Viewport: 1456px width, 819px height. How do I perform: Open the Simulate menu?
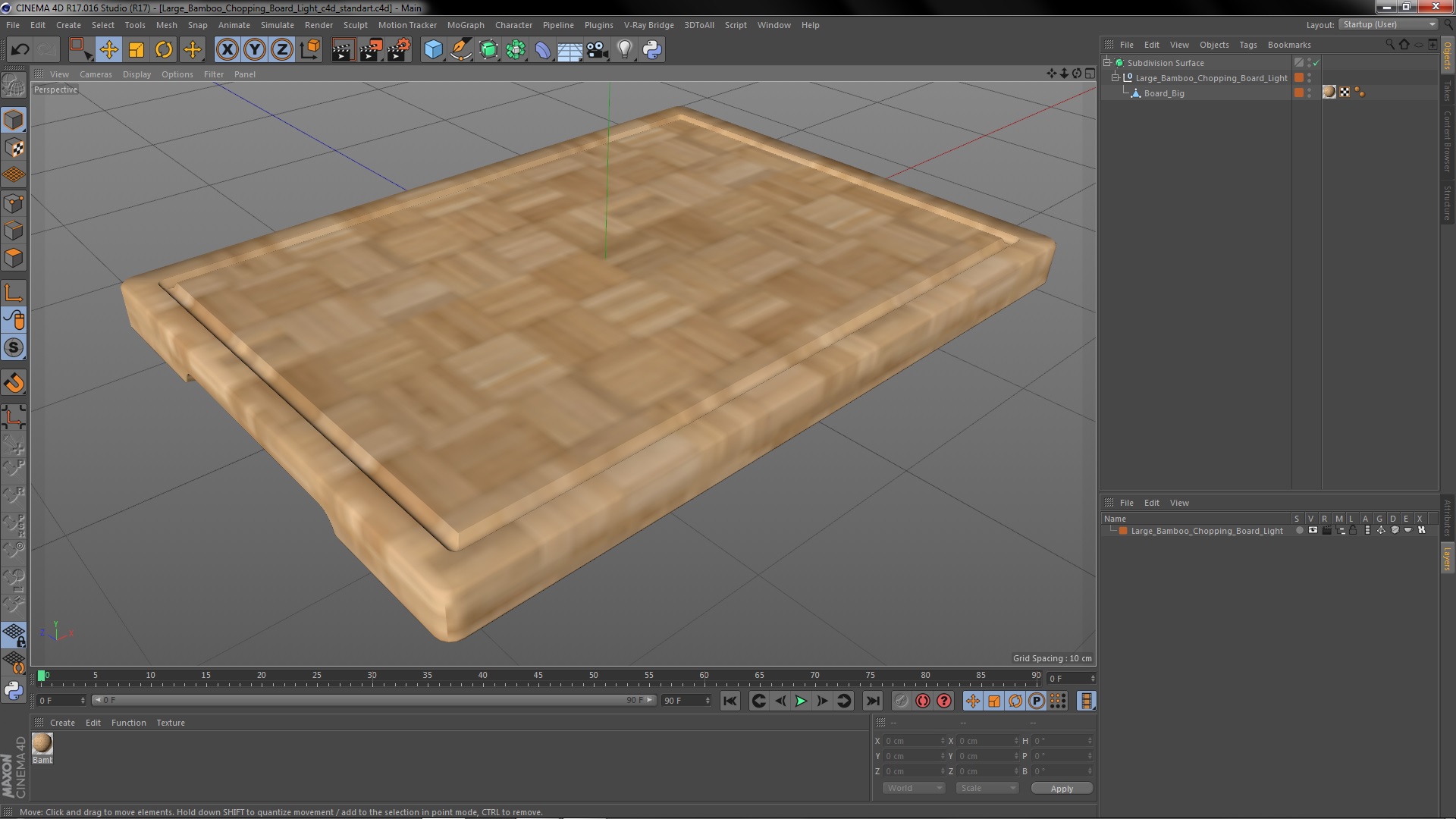277,25
